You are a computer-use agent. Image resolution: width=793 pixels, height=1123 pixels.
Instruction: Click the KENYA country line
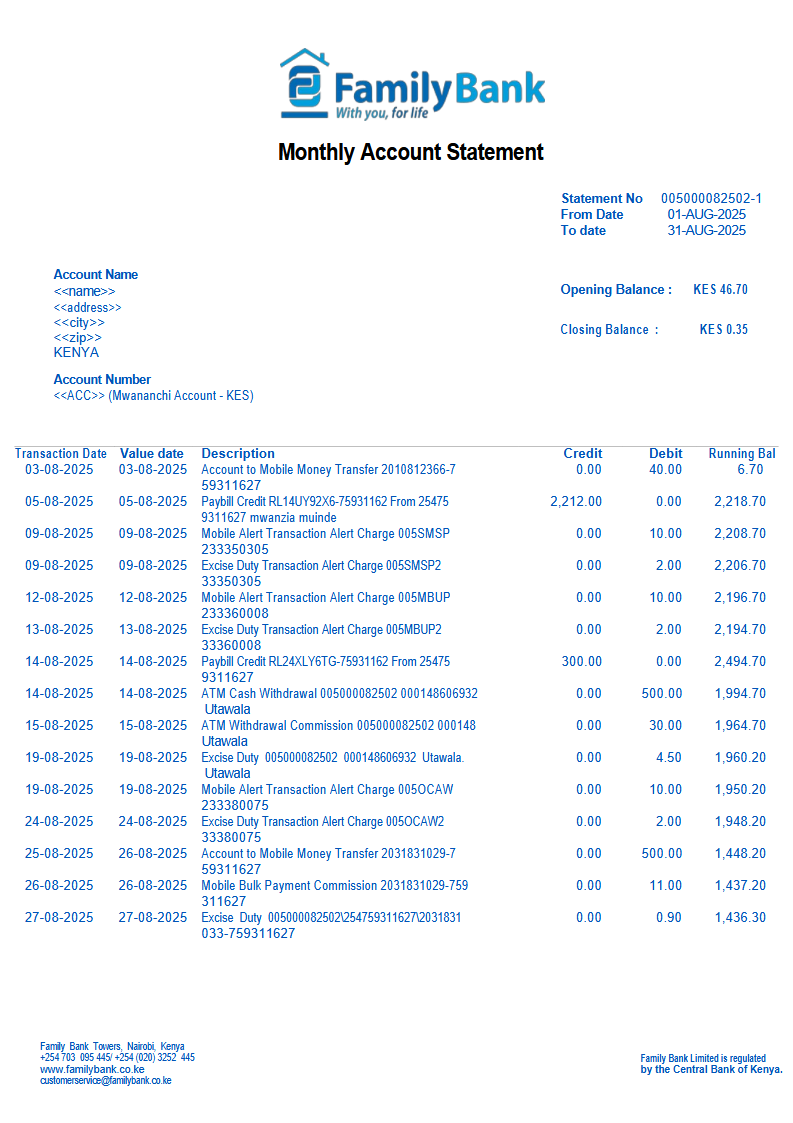[x=76, y=352]
